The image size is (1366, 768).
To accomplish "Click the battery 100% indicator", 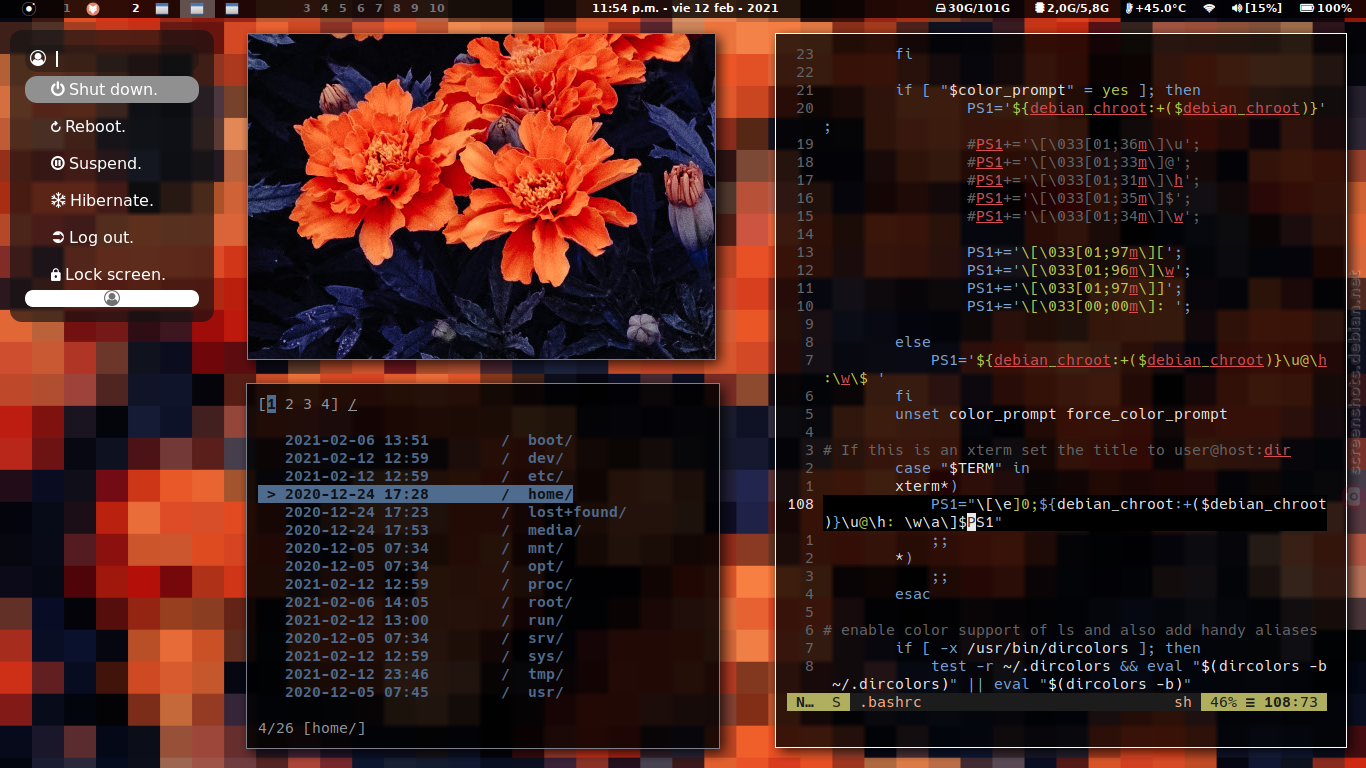I will [1326, 8].
